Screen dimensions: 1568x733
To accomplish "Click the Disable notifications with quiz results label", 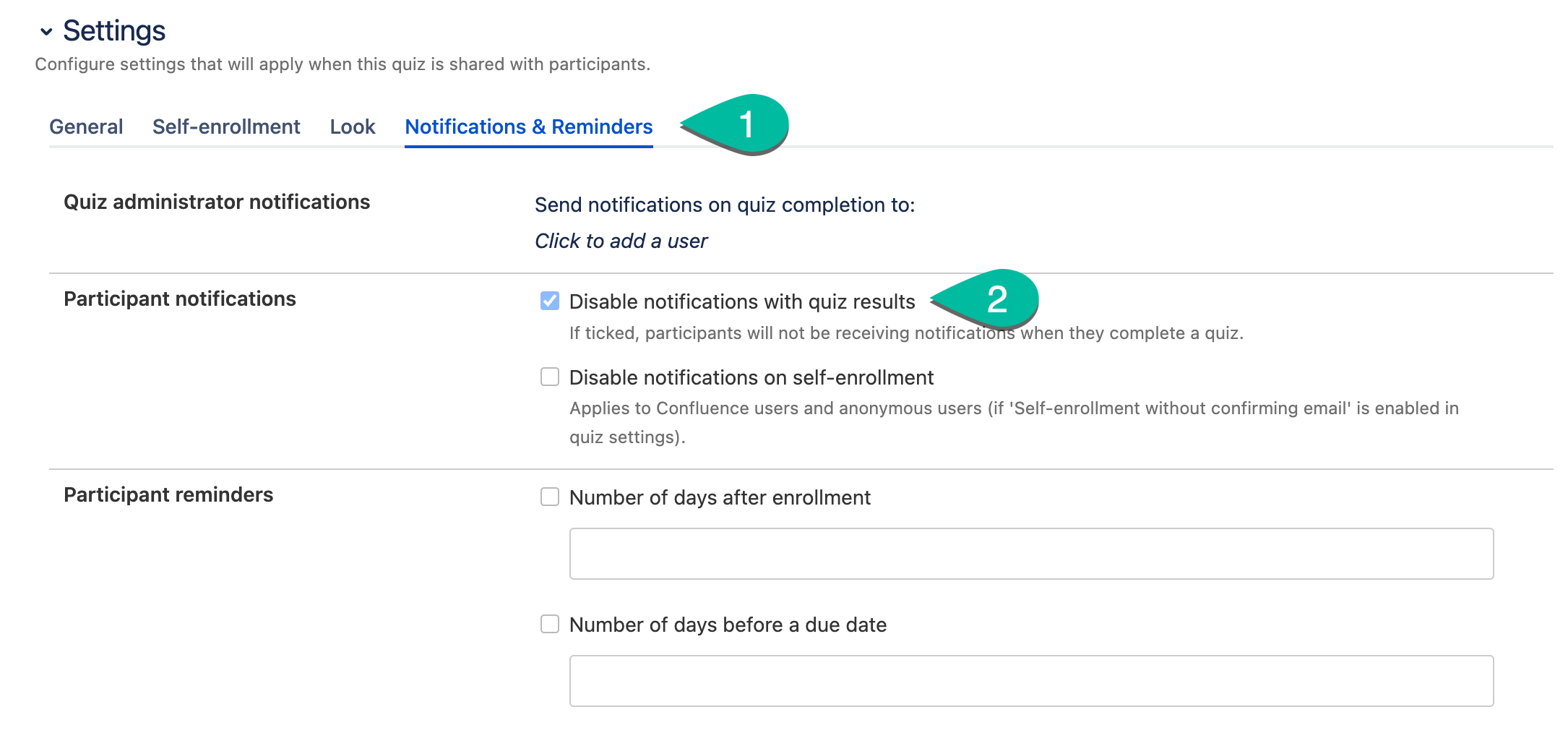I will [x=742, y=301].
